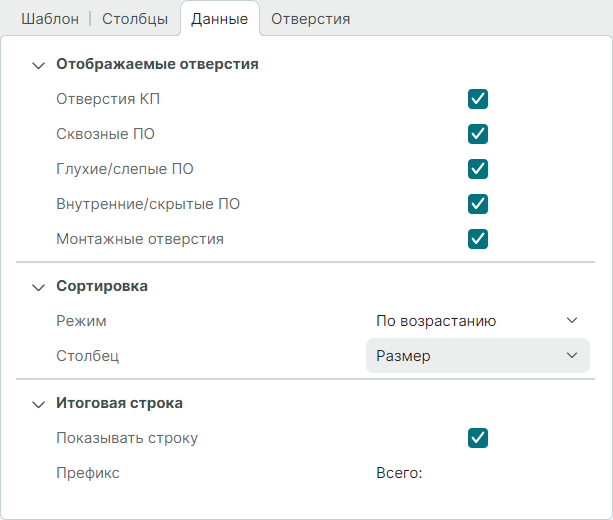Switch to the Шаблон tab
The height and width of the screenshot is (520, 613).
point(48,19)
